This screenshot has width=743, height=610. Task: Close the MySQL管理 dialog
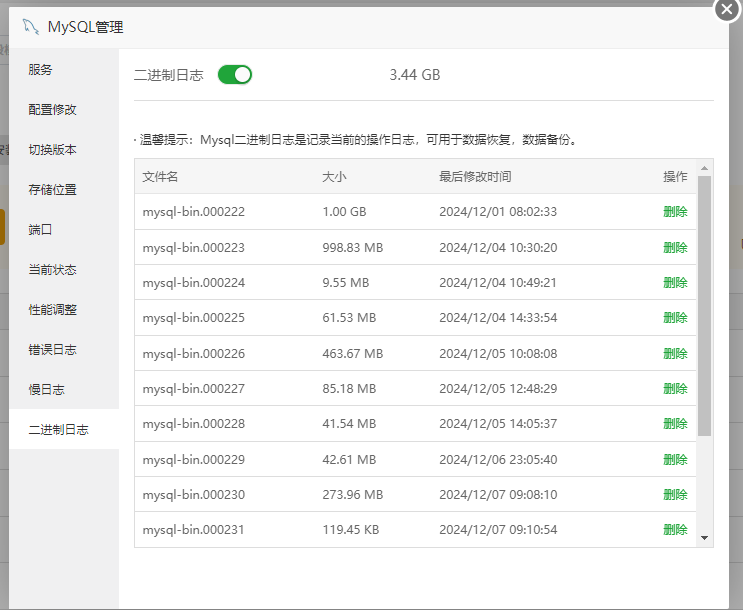[x=727, y=9]
